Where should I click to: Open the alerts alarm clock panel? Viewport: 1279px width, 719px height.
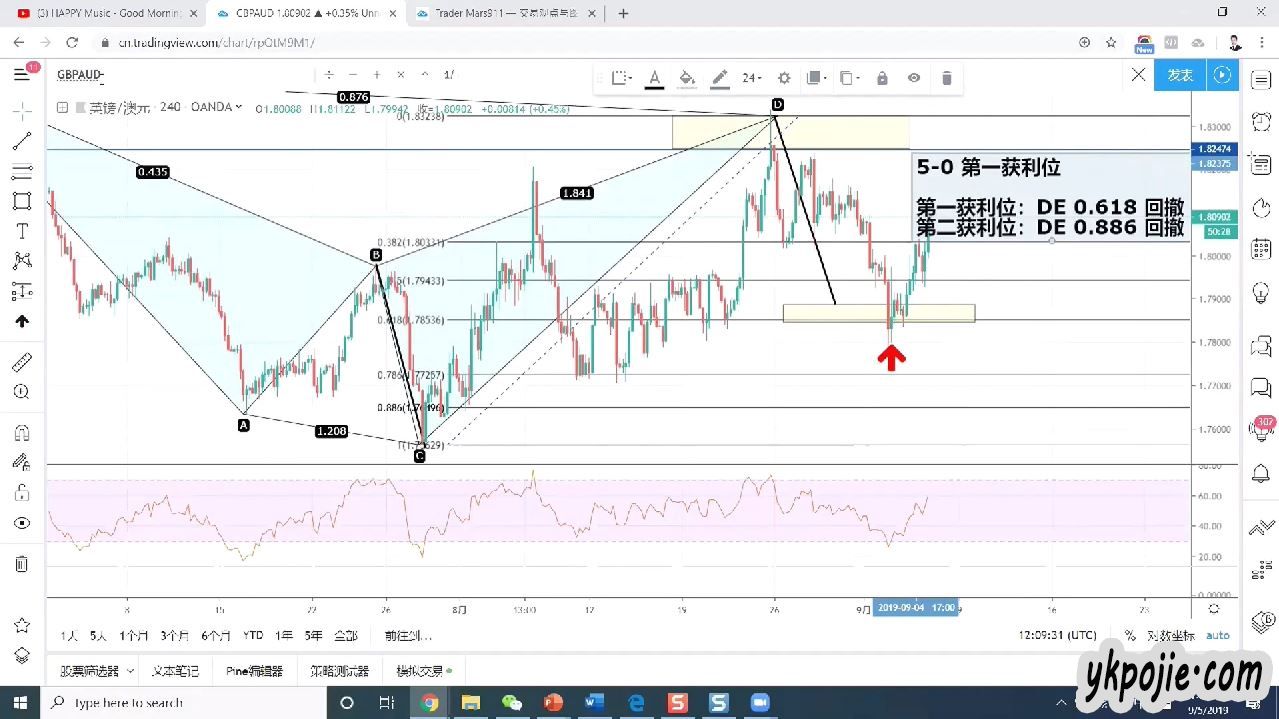pos(1261,121)
